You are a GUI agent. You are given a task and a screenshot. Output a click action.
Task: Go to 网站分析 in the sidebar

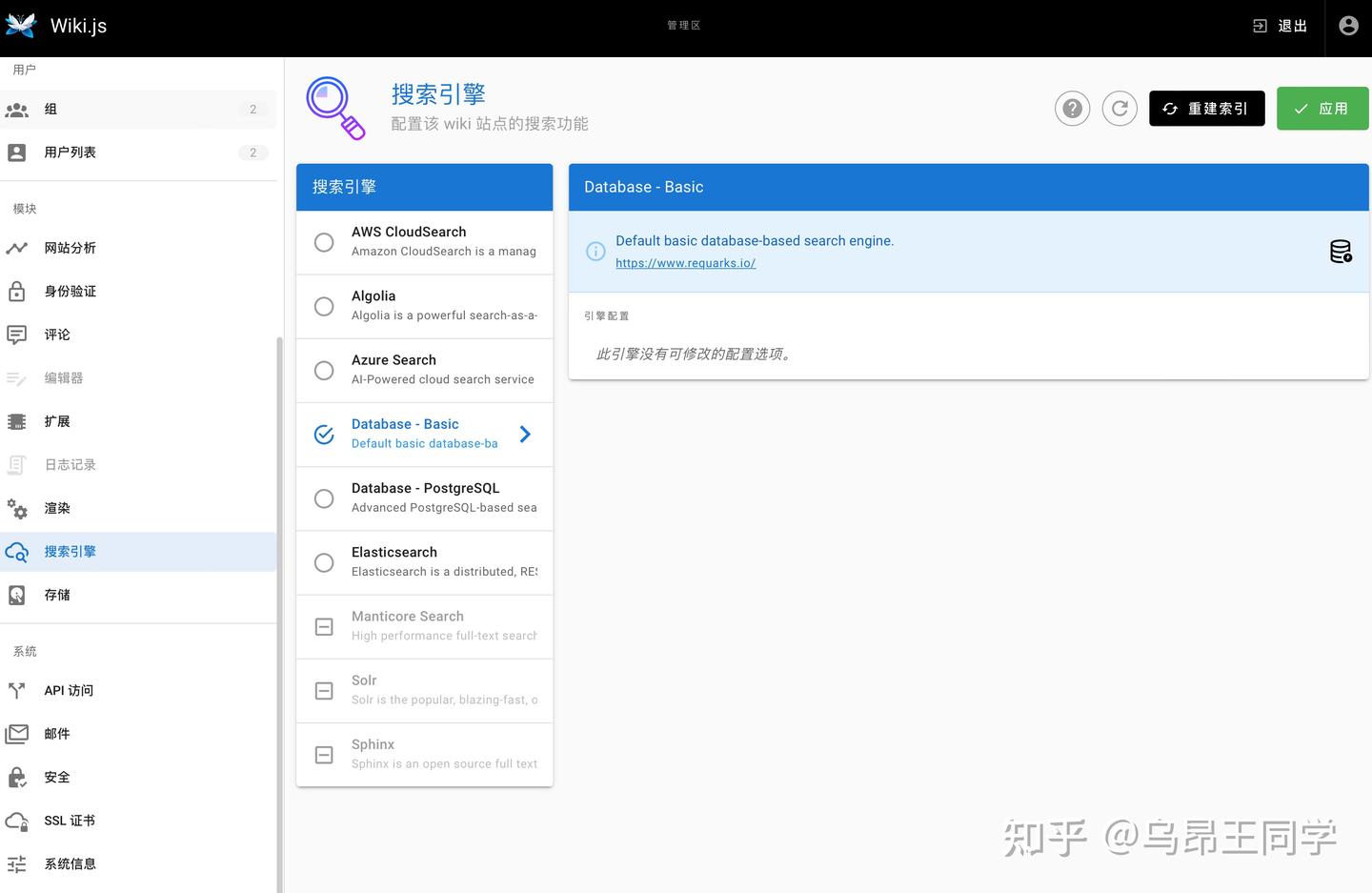(138, 248)
